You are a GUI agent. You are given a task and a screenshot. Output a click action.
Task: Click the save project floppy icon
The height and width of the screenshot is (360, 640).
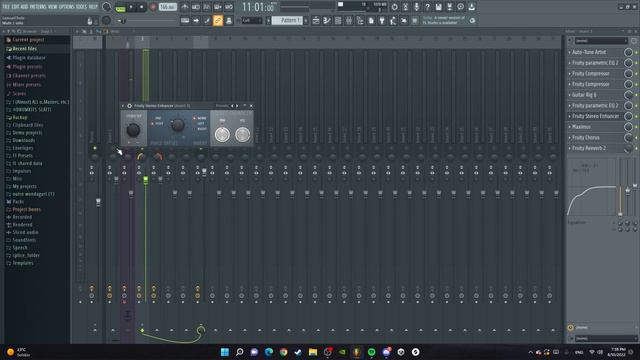[x=438, y=7]
